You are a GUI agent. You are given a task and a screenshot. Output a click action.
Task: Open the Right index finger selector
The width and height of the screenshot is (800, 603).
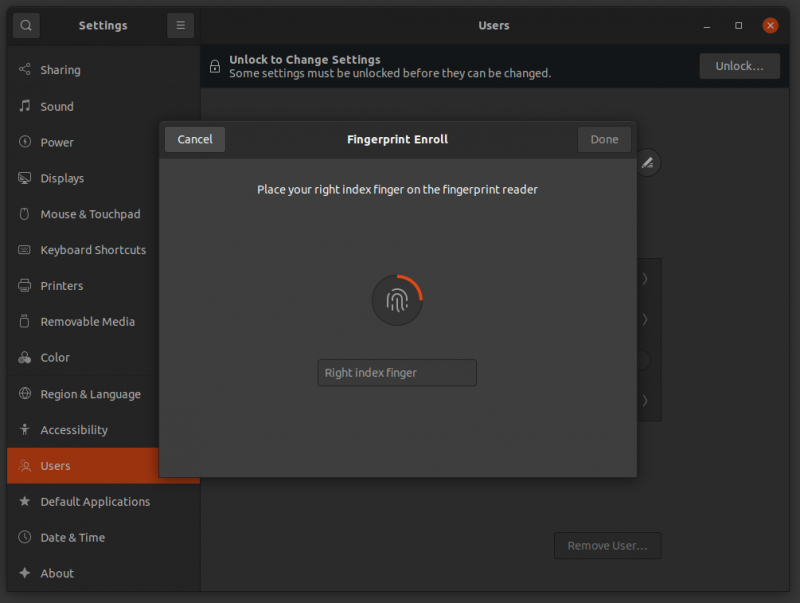point(397,372)
